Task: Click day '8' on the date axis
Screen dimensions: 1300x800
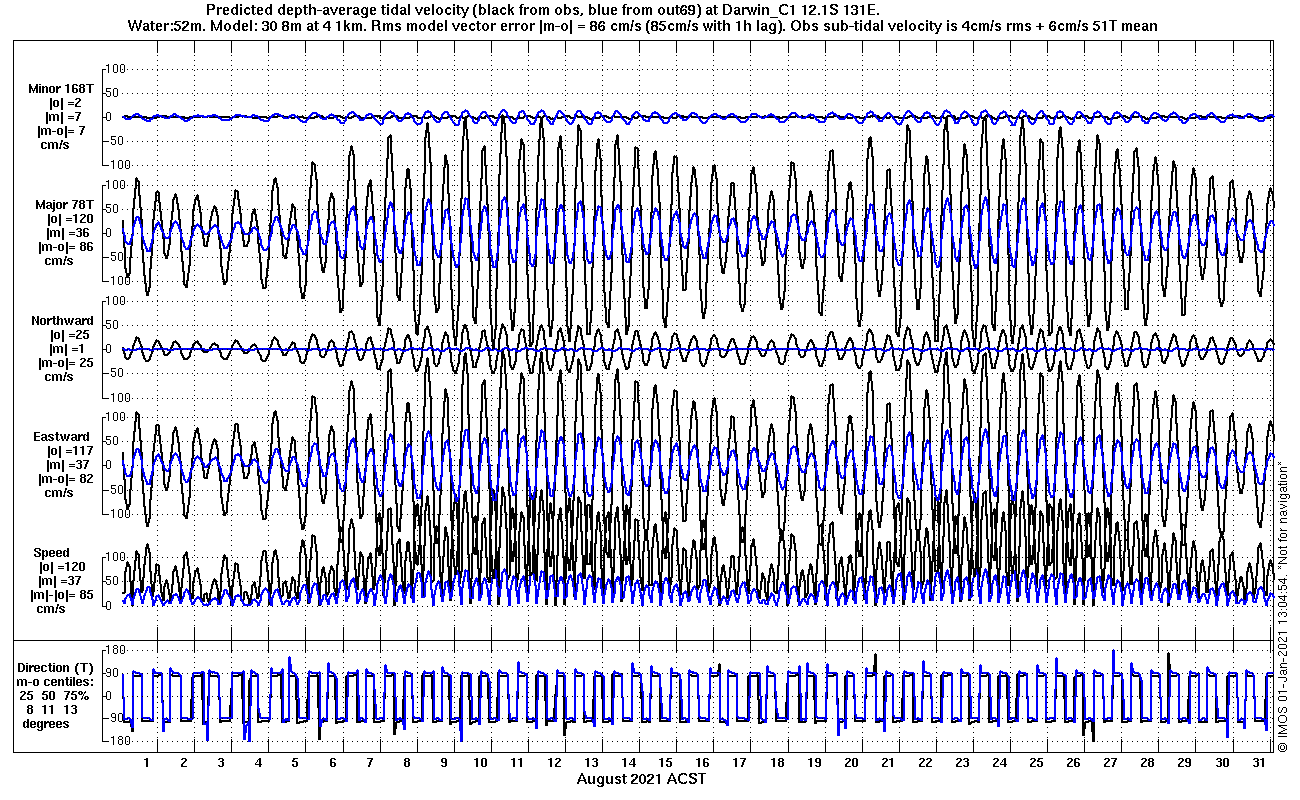Action: click(406, 763)
